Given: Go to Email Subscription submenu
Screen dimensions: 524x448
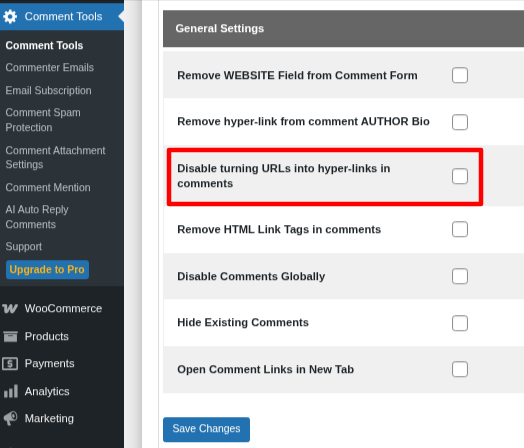Looking at the screenshot, I should (x=48, y=91).
